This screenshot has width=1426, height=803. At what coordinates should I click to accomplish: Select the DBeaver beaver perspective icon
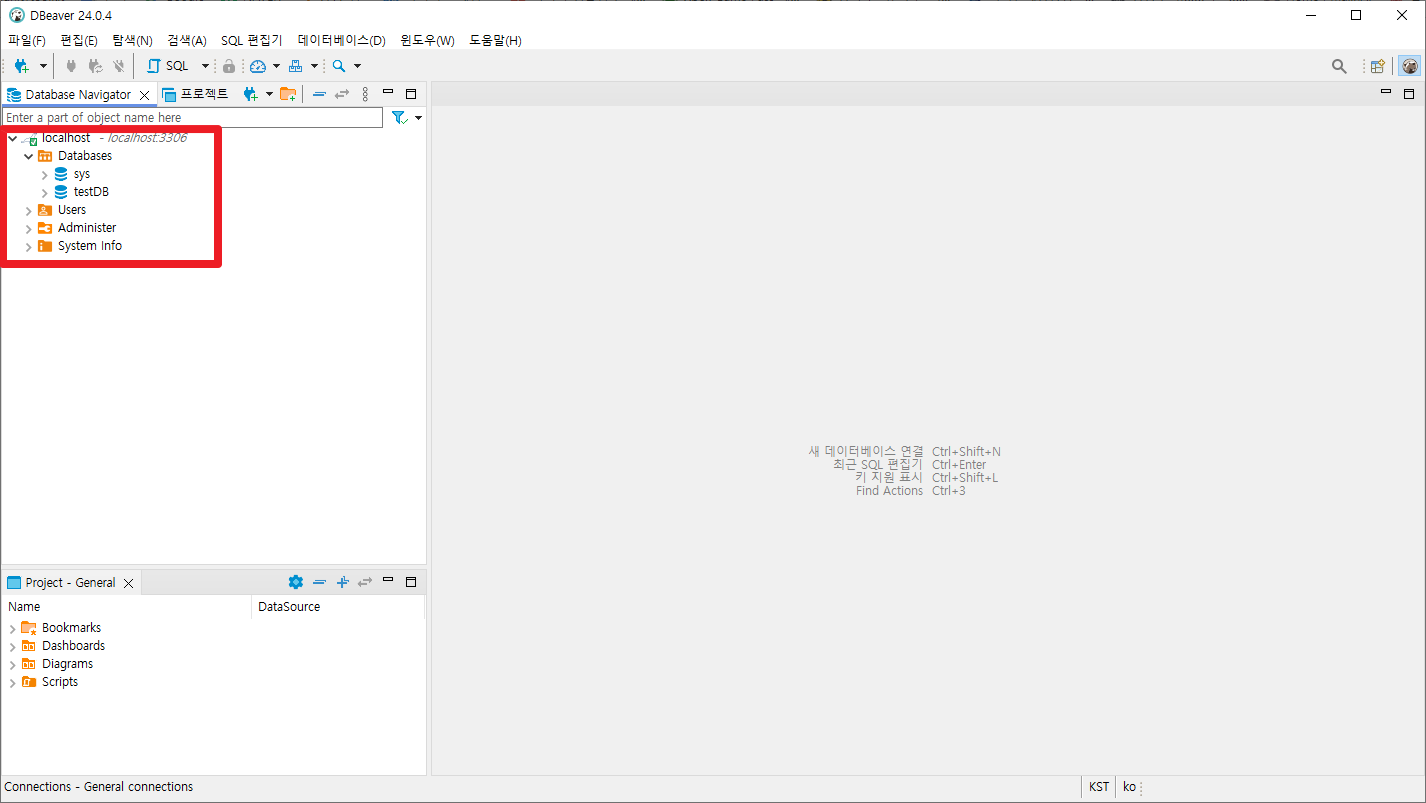tap(1409, 66)
